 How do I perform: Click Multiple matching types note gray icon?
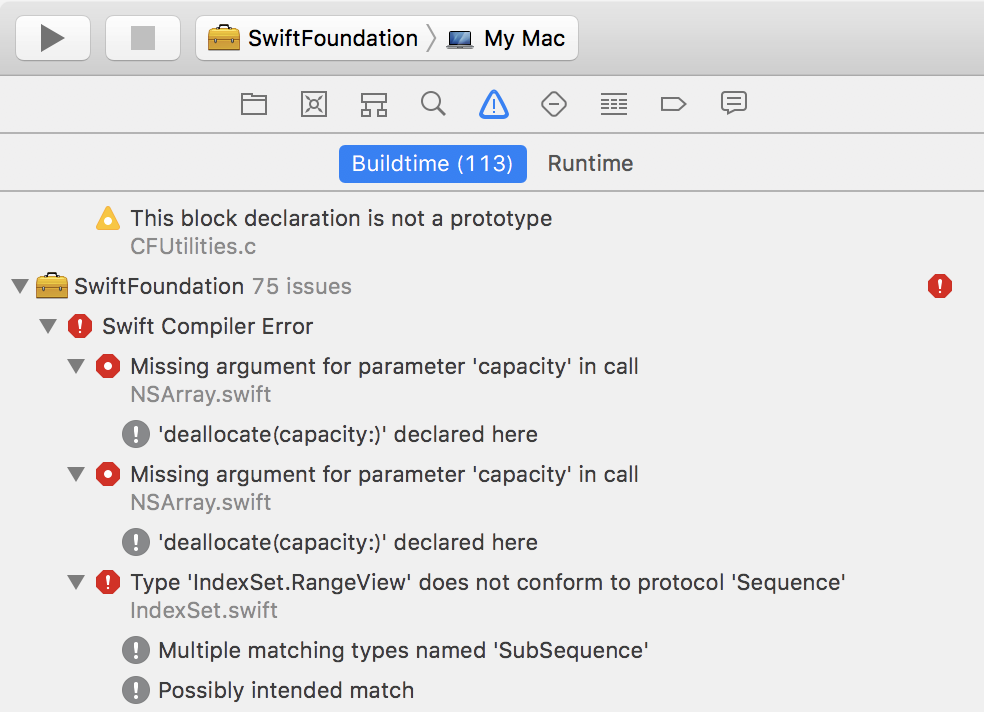tap(136, 650)
